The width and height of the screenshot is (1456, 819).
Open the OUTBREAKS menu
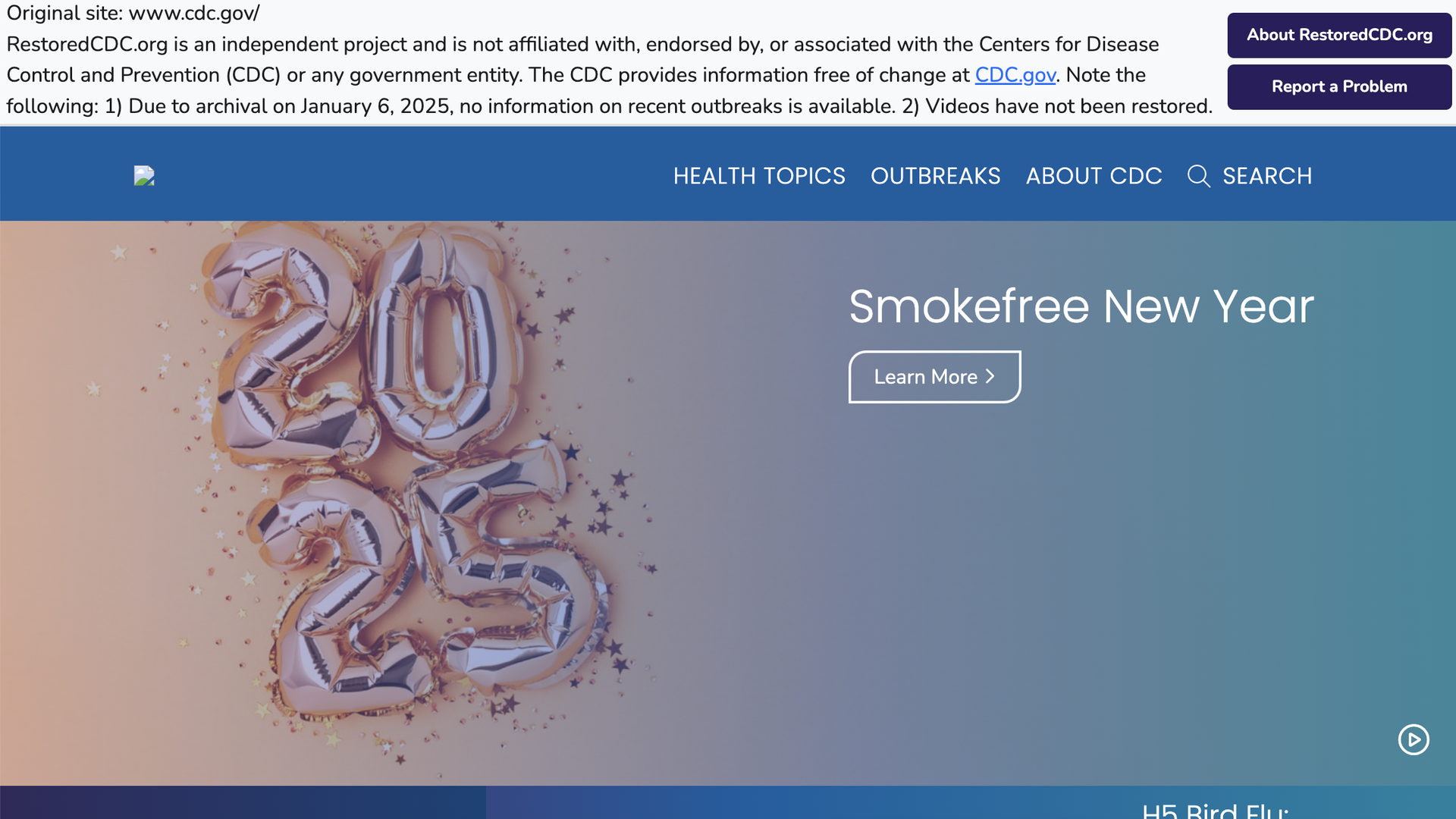tap(936, 176)
